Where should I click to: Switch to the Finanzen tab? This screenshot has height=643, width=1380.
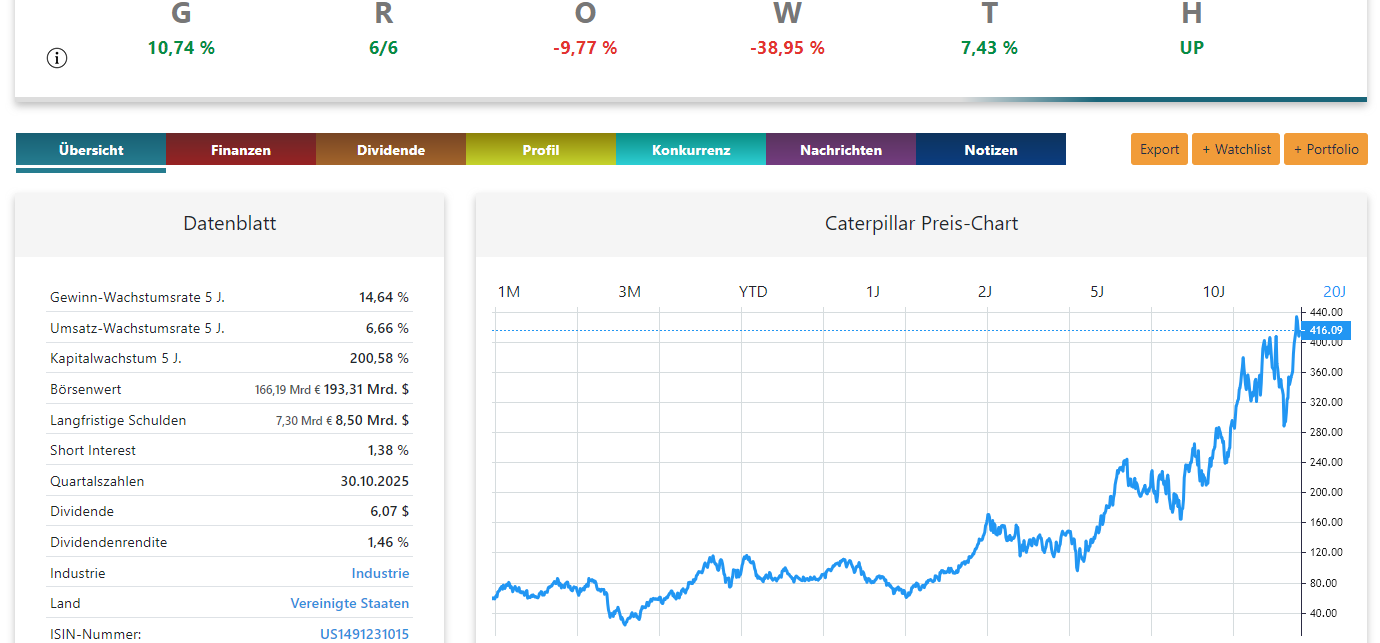[241, 150]
